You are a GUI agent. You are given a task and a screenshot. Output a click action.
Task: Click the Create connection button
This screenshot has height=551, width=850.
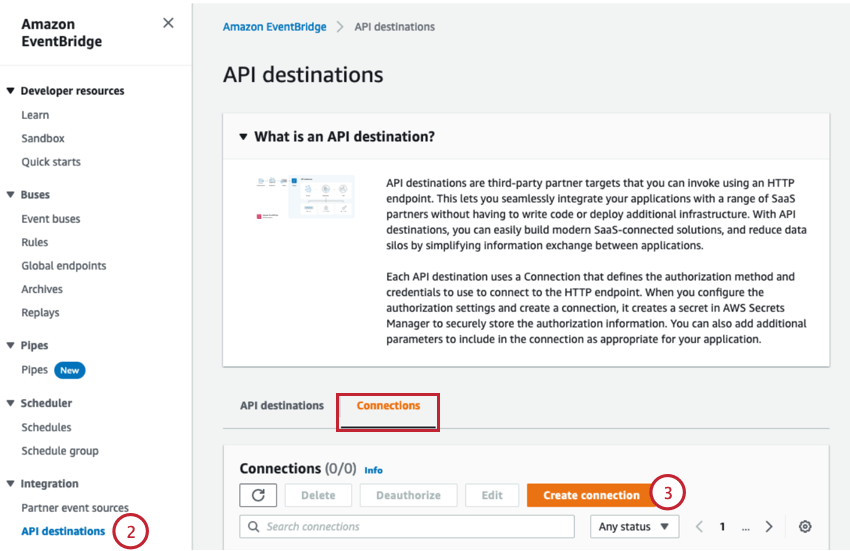click(591, 495)
